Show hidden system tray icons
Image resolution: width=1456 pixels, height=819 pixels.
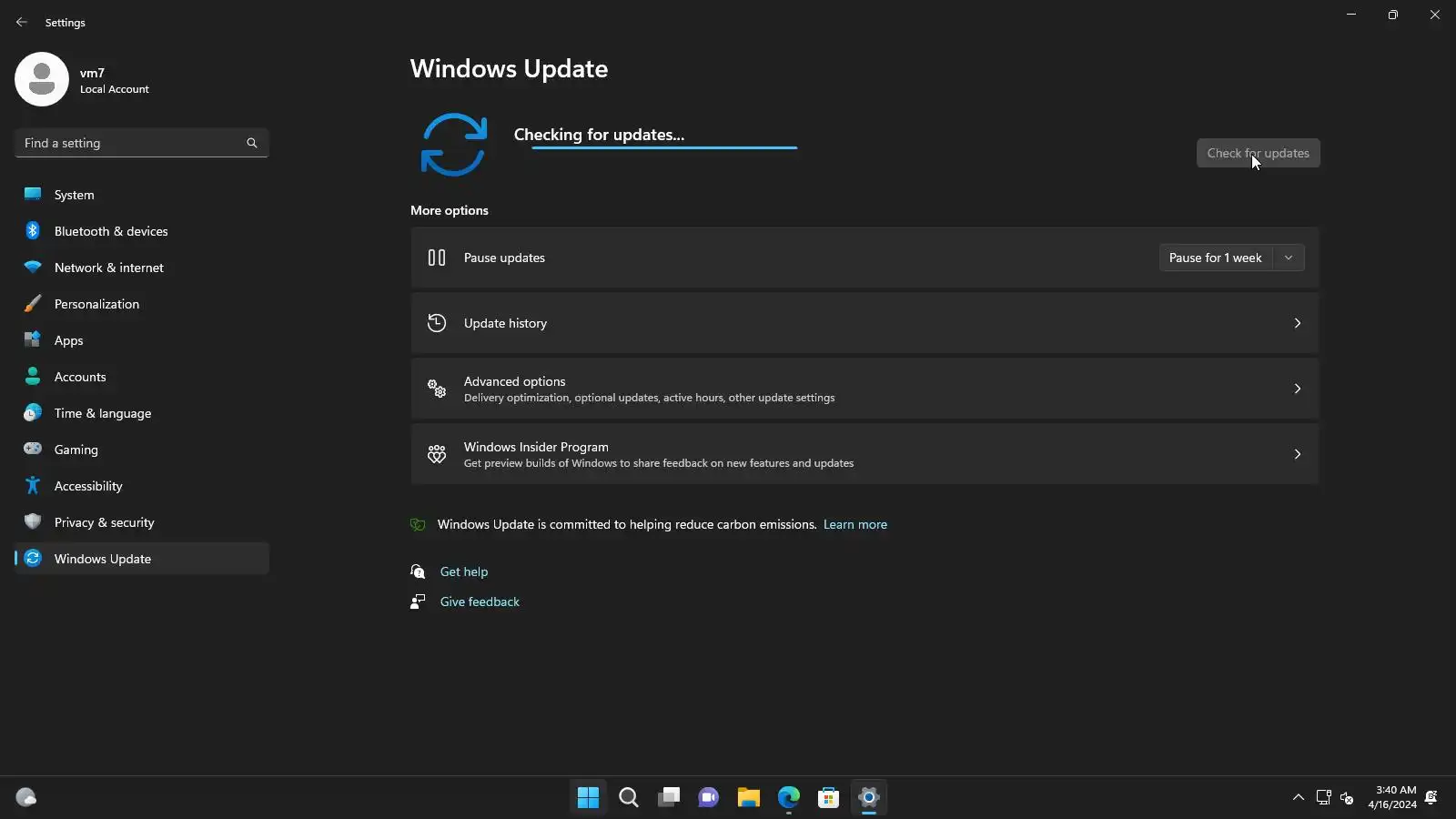pos(1299,797)
